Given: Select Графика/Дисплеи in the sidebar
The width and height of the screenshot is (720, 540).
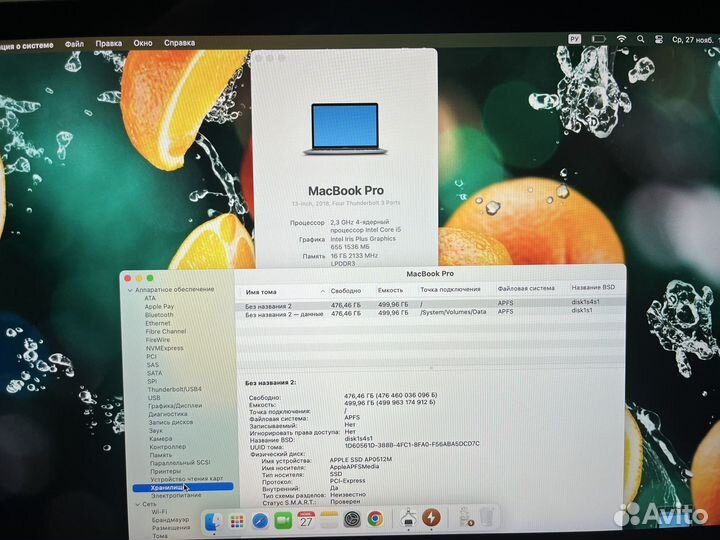Looking at the screenshot, I should click(x=175, y=406).
